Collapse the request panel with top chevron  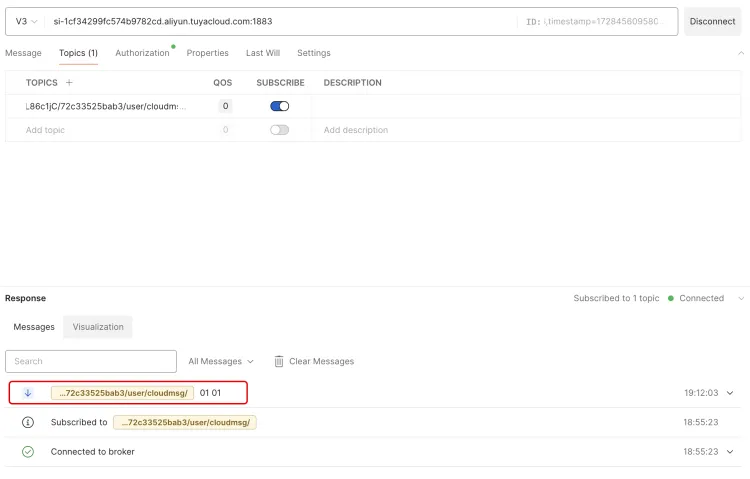point(741,53)
